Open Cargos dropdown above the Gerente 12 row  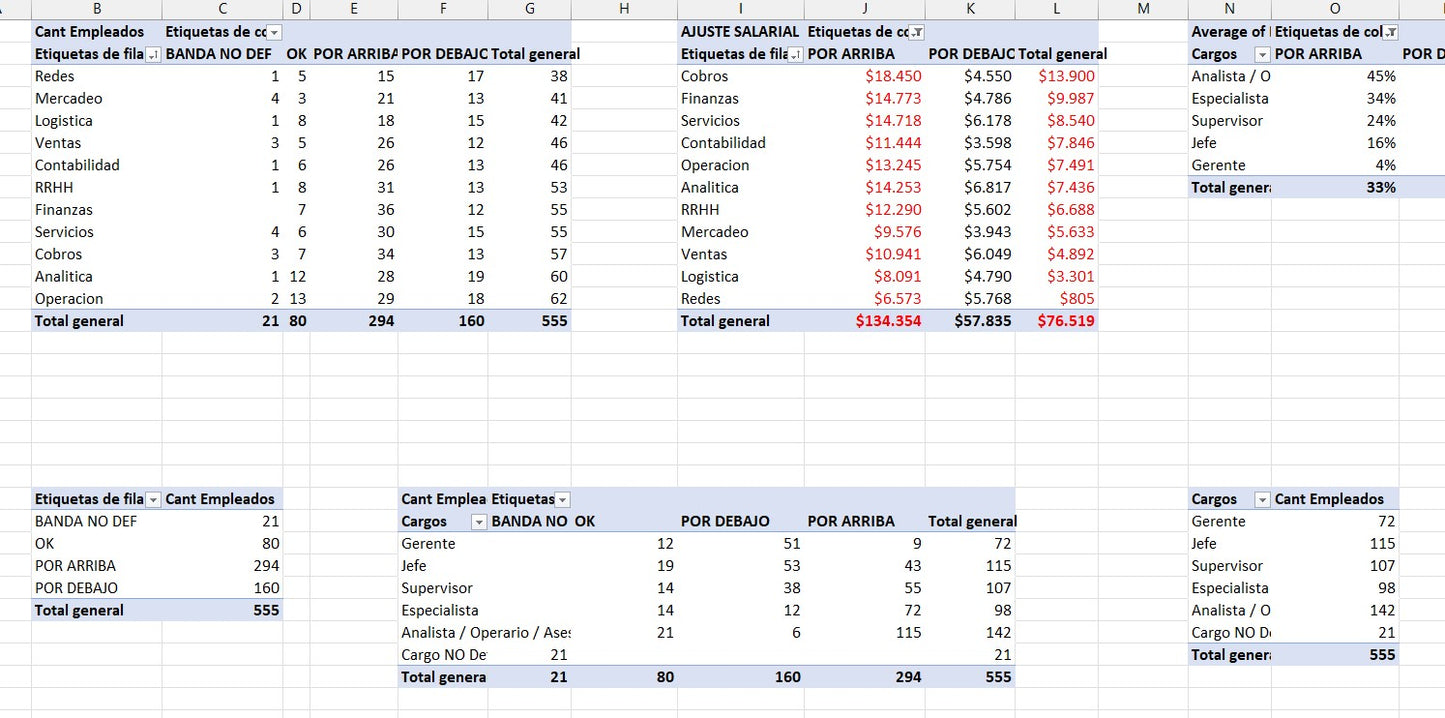479,521
